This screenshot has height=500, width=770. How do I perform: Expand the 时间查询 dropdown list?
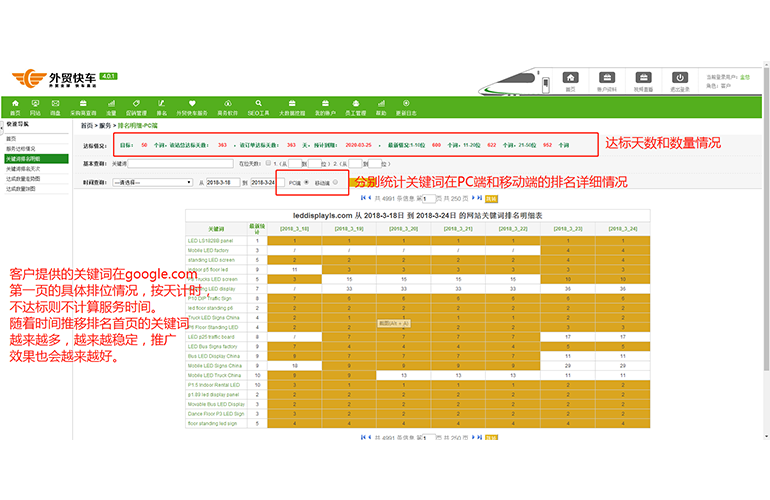click(152, 183)
